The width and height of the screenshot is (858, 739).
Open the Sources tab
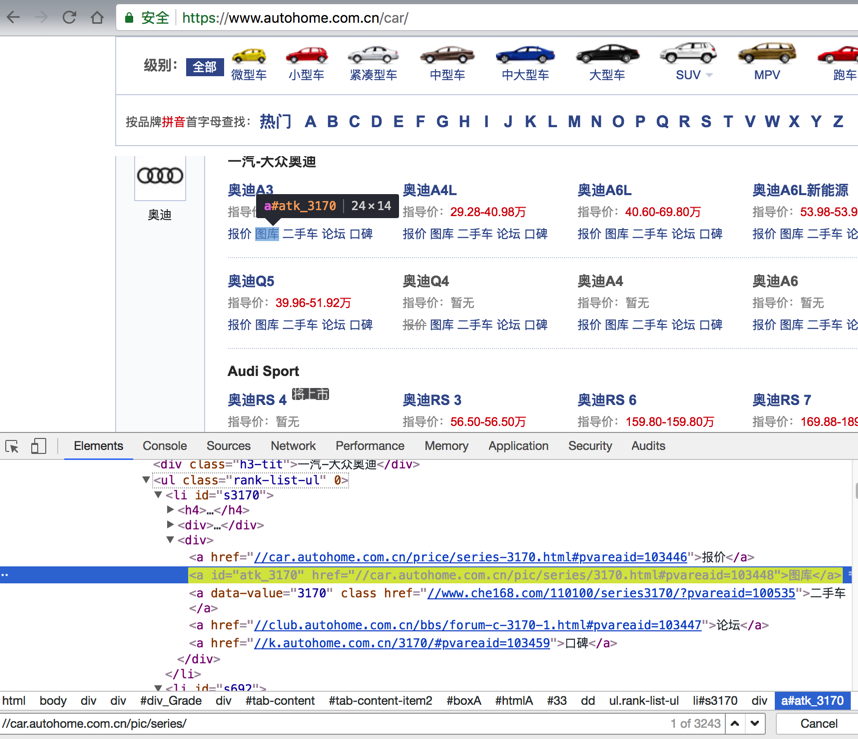[x=229, y=446]
